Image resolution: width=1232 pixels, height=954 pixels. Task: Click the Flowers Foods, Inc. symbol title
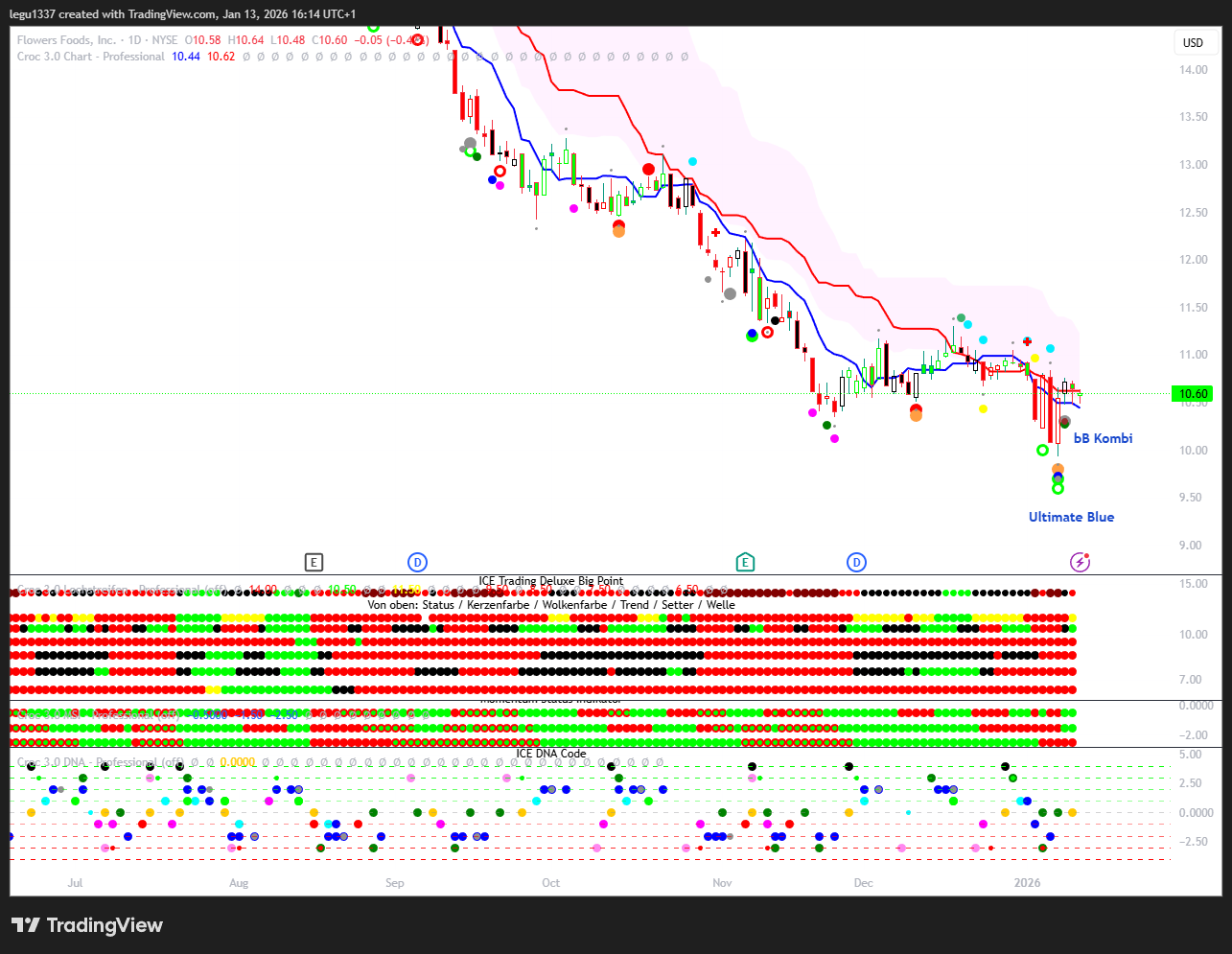click(x=66, y=40)
